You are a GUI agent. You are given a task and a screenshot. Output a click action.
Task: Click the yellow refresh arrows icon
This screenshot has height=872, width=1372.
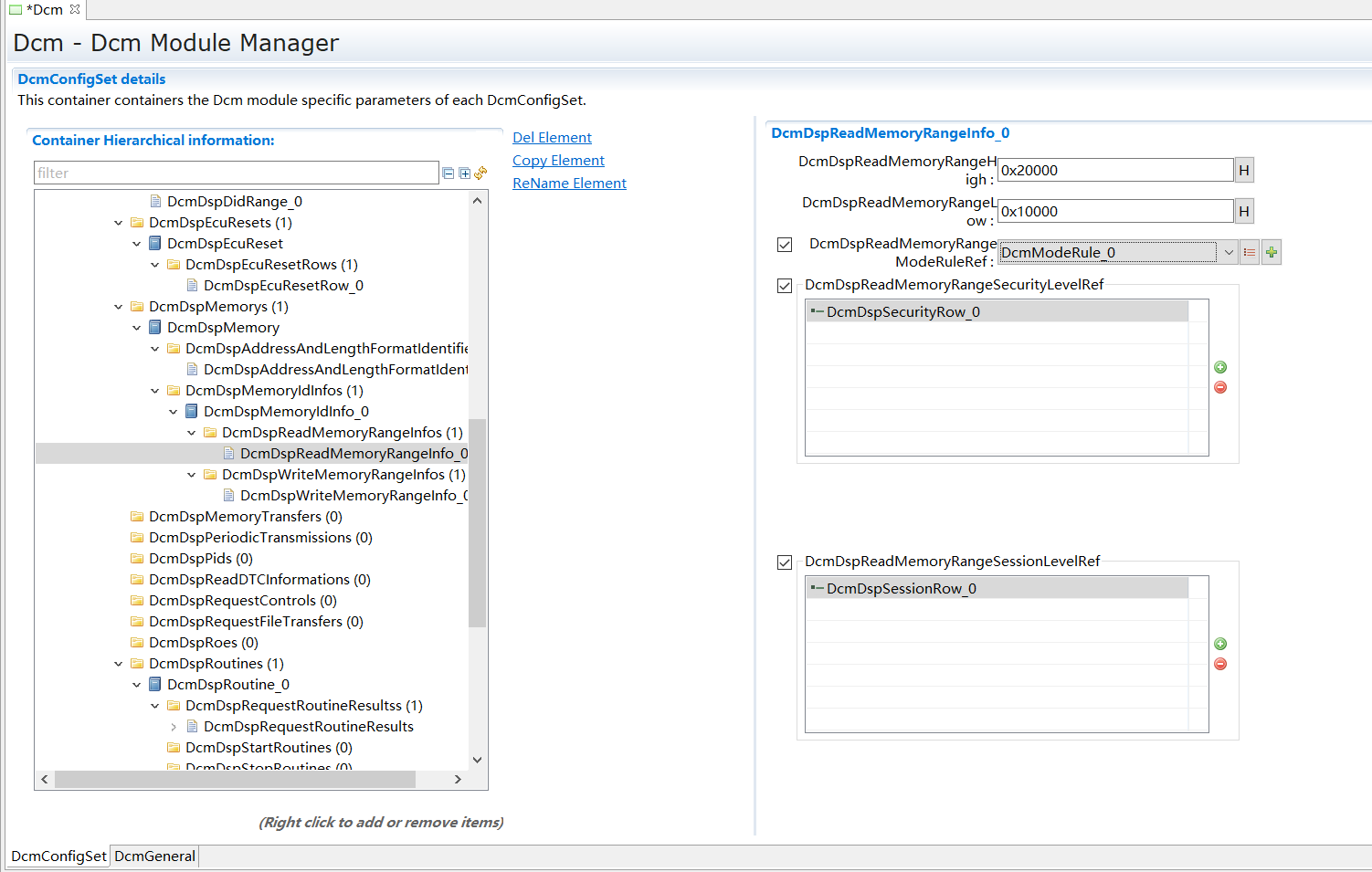pos(480,173)
